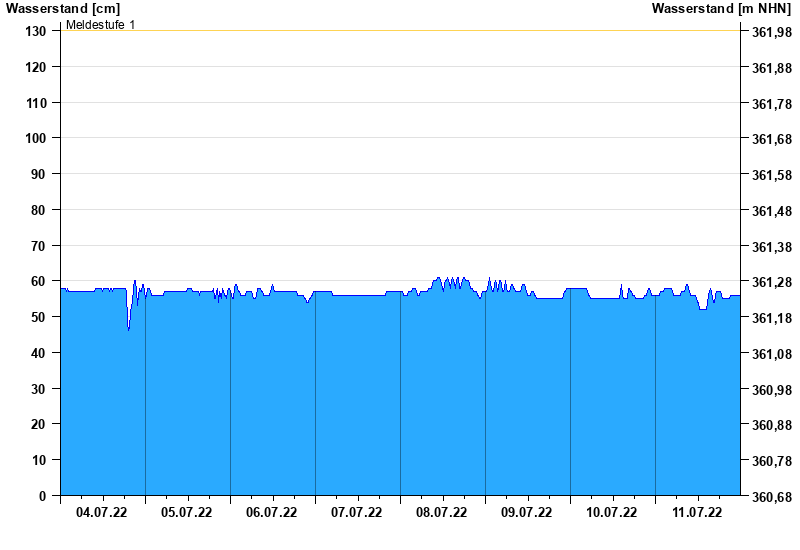Click the 130 value on left axis
This screenshot has width=800, height=550.
point(36,32)
